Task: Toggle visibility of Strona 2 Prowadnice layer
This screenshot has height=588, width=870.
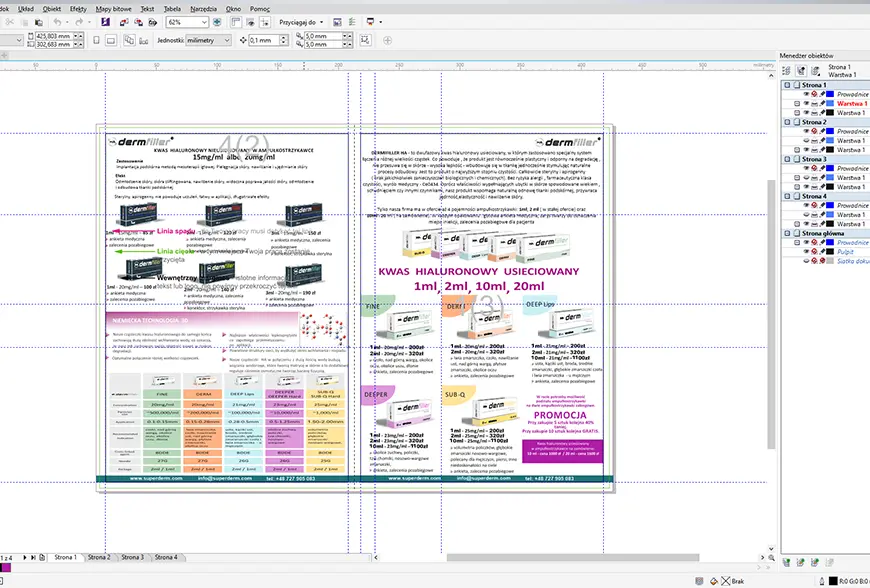Action: tap(806, 131)
